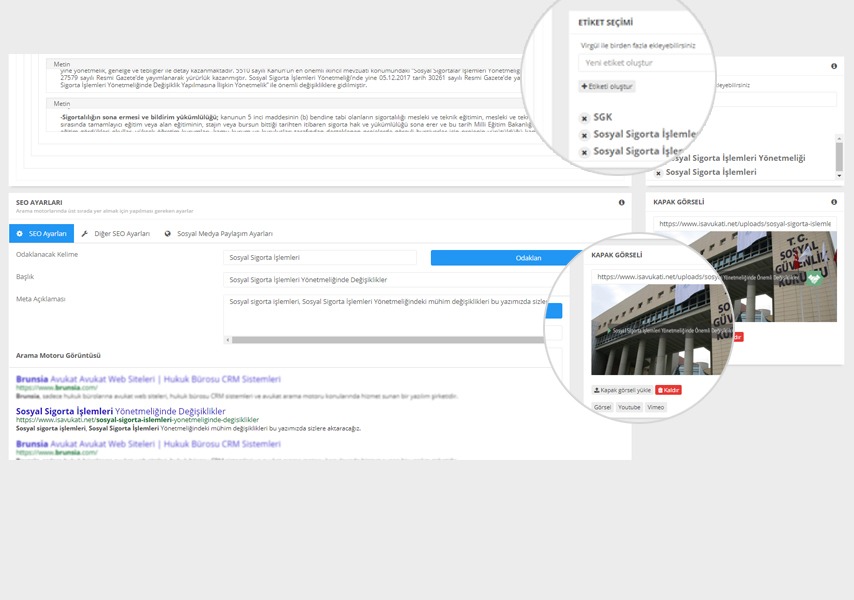Click the info icon in the SEO Ayarları header
Viewport: 854px width, 600px height.
pyautogui.click(x=621, y=203)
